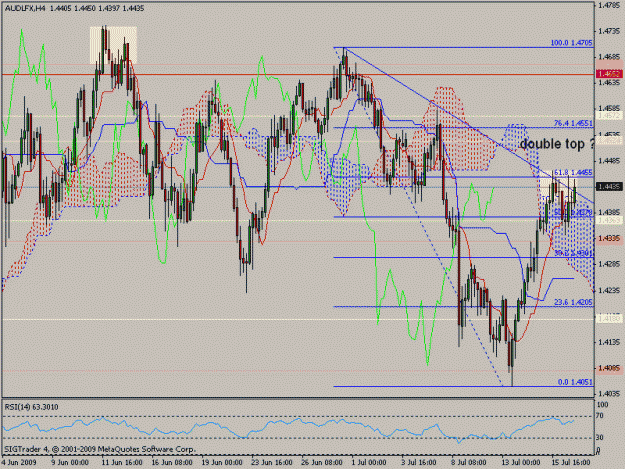Select the '100.0 1.4705' Fibonacci level label
The height and width of the screenshot is (469, 625).
point(572,43)
